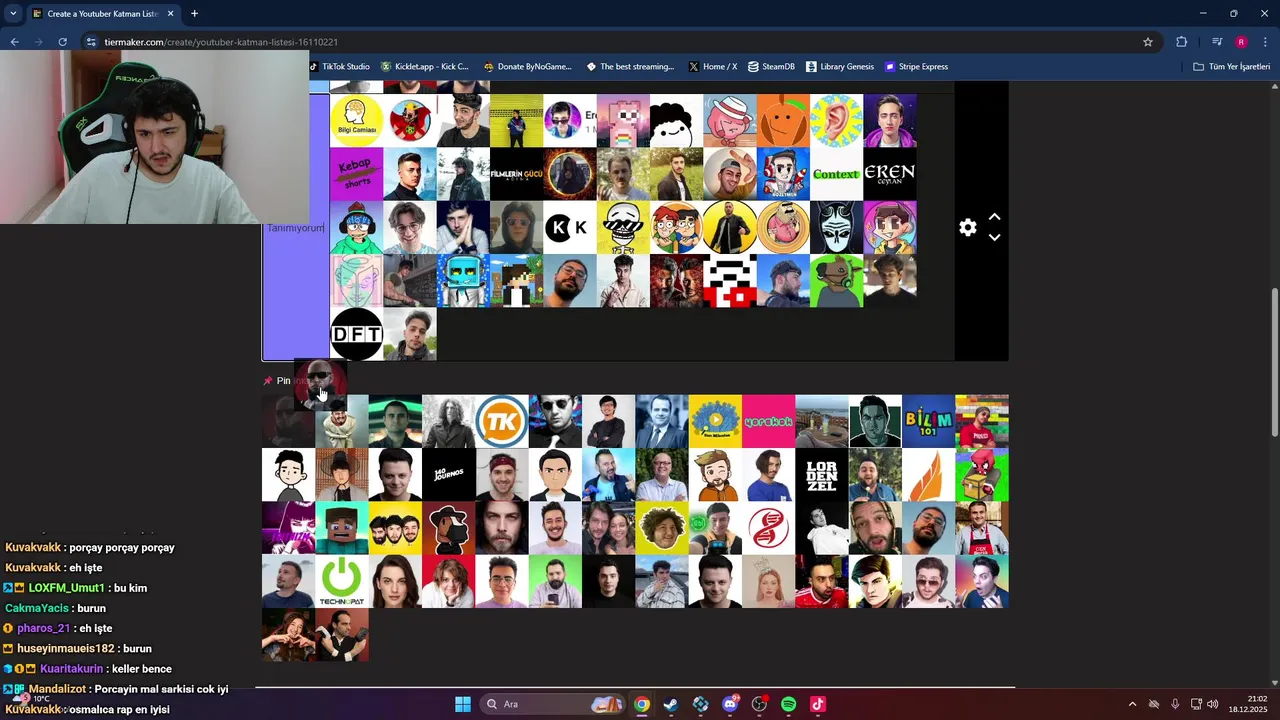The image size is (1280, 720).
Task: Bookmark this page with the star
Action: 1148,42
